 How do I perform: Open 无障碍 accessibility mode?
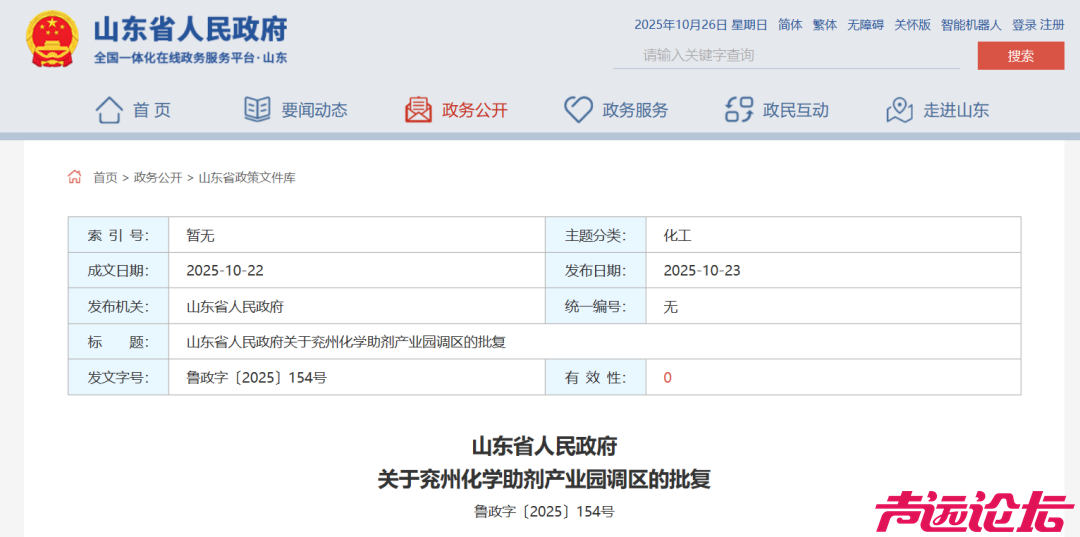865,25
